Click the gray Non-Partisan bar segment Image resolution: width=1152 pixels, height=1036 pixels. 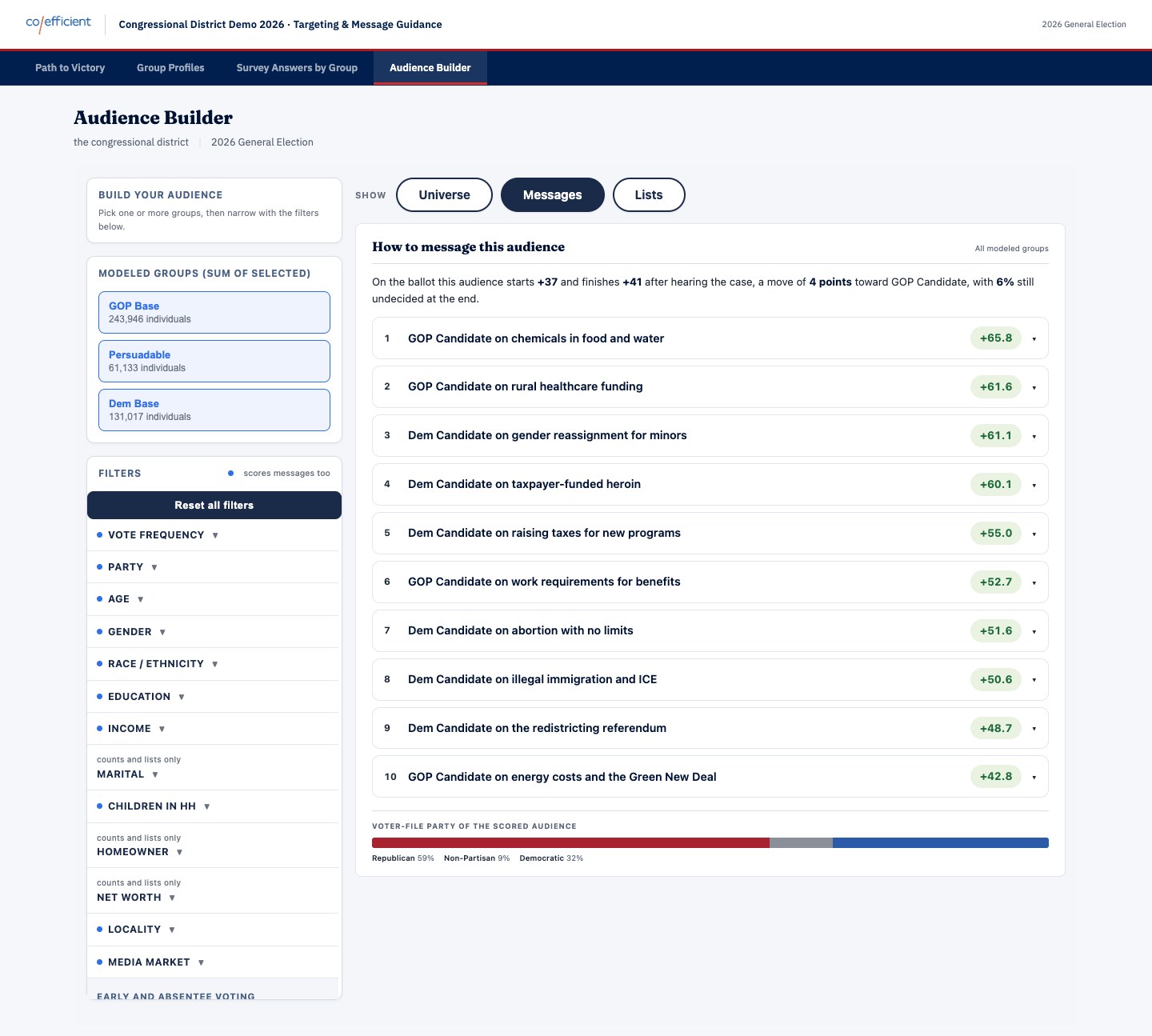click(801, 842)
